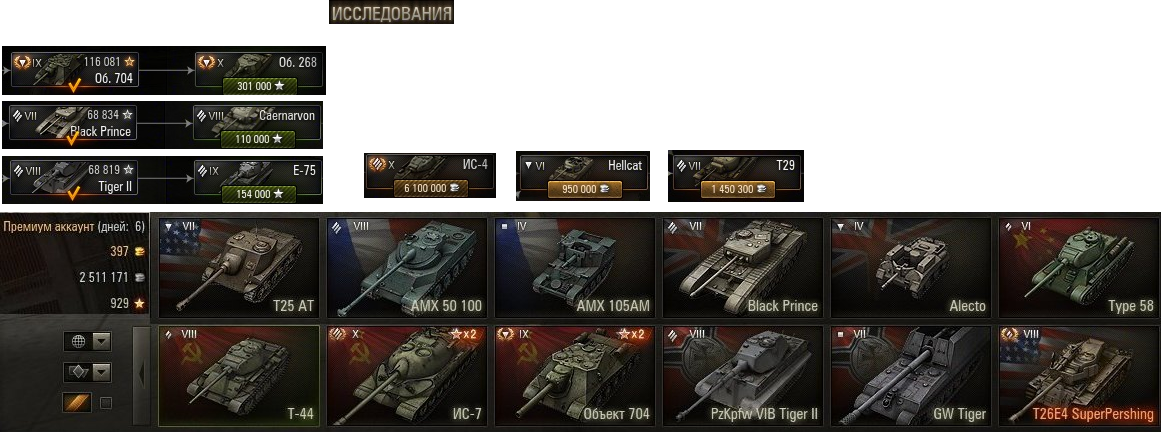1161x432 pixels.
Task: Research Caernarvon for 110 000 experience
Action: 259,139
